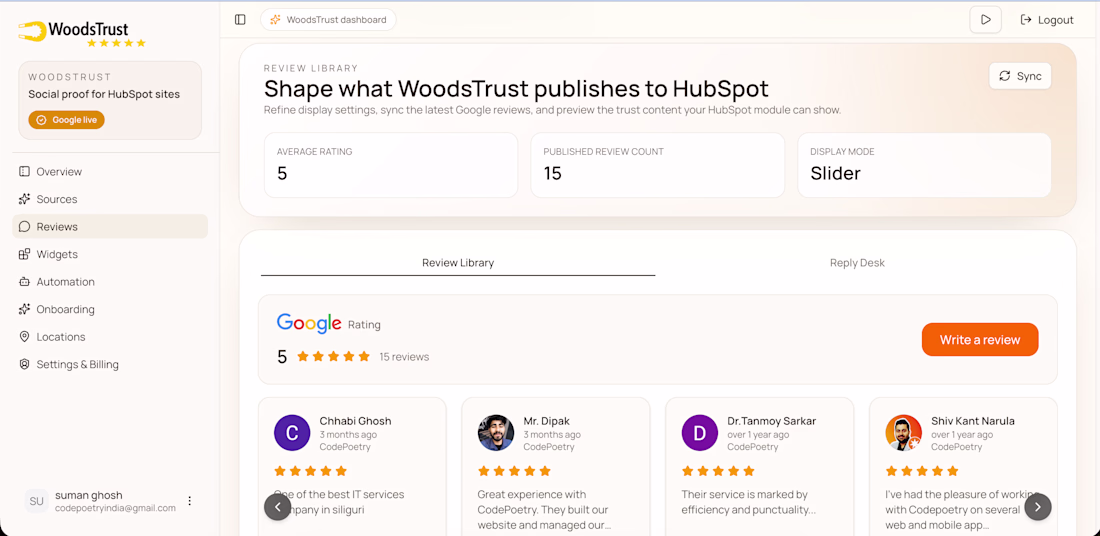Click the Locations pin icon

click(25, 337)
